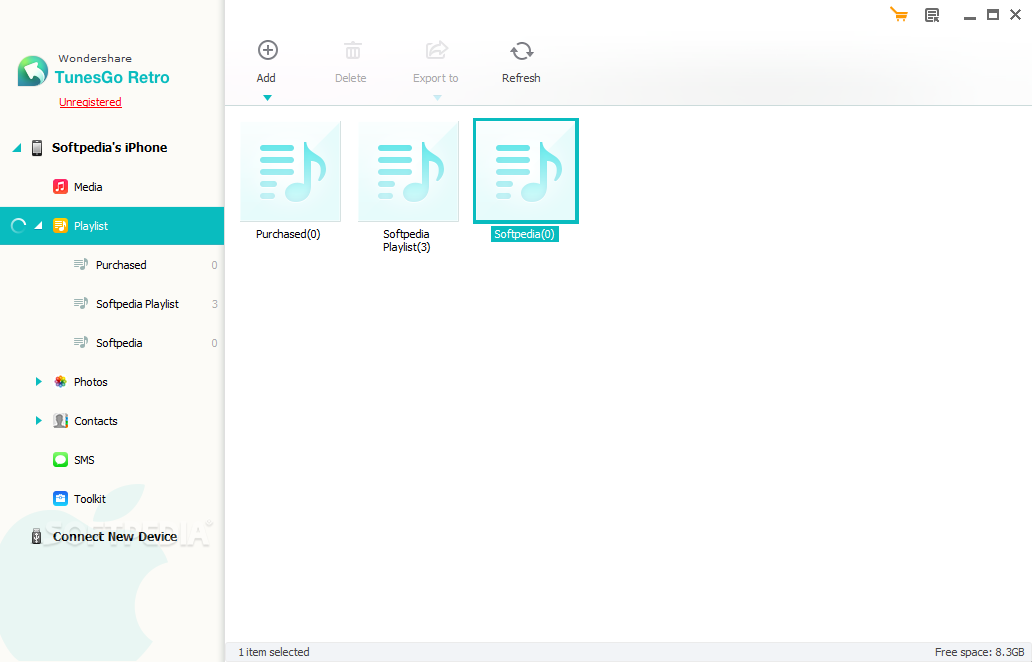Click the Playlist sidebar icon
This screenshot has height=662, width=1032.
pyautogui.click(x=61, y=226)
